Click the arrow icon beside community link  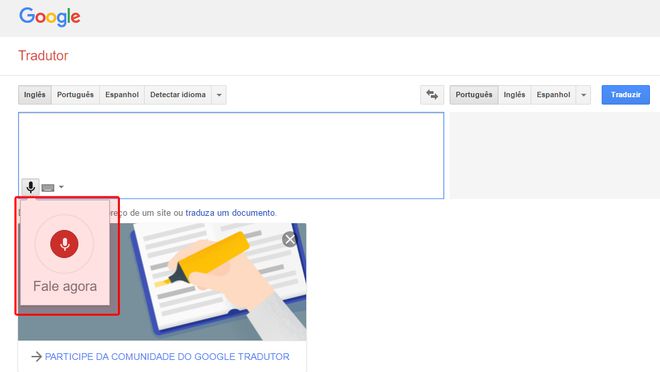(x=37, y=356)
